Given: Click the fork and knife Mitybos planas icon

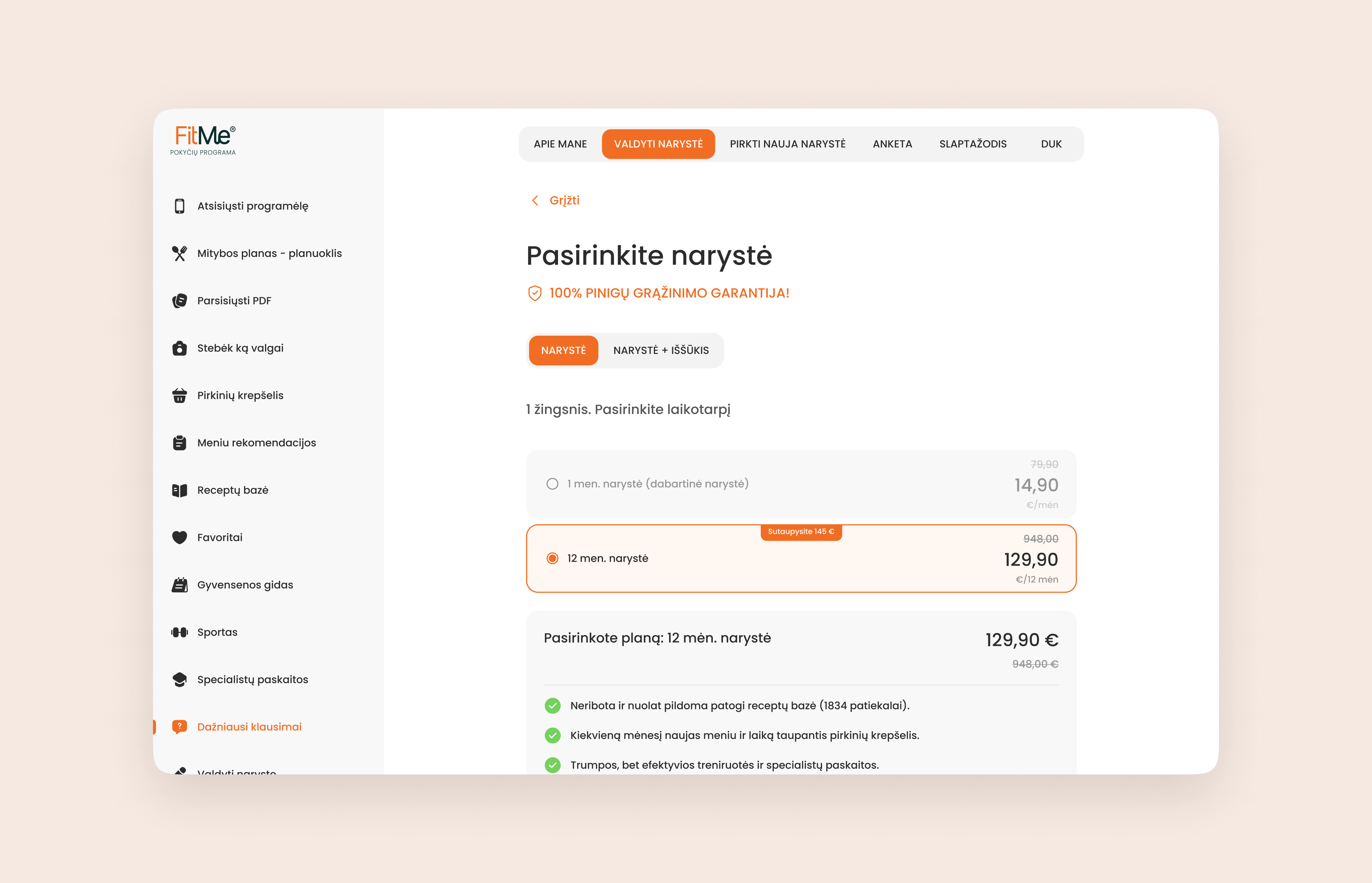Looking at the screenshot, I should (x=180, y=253).
